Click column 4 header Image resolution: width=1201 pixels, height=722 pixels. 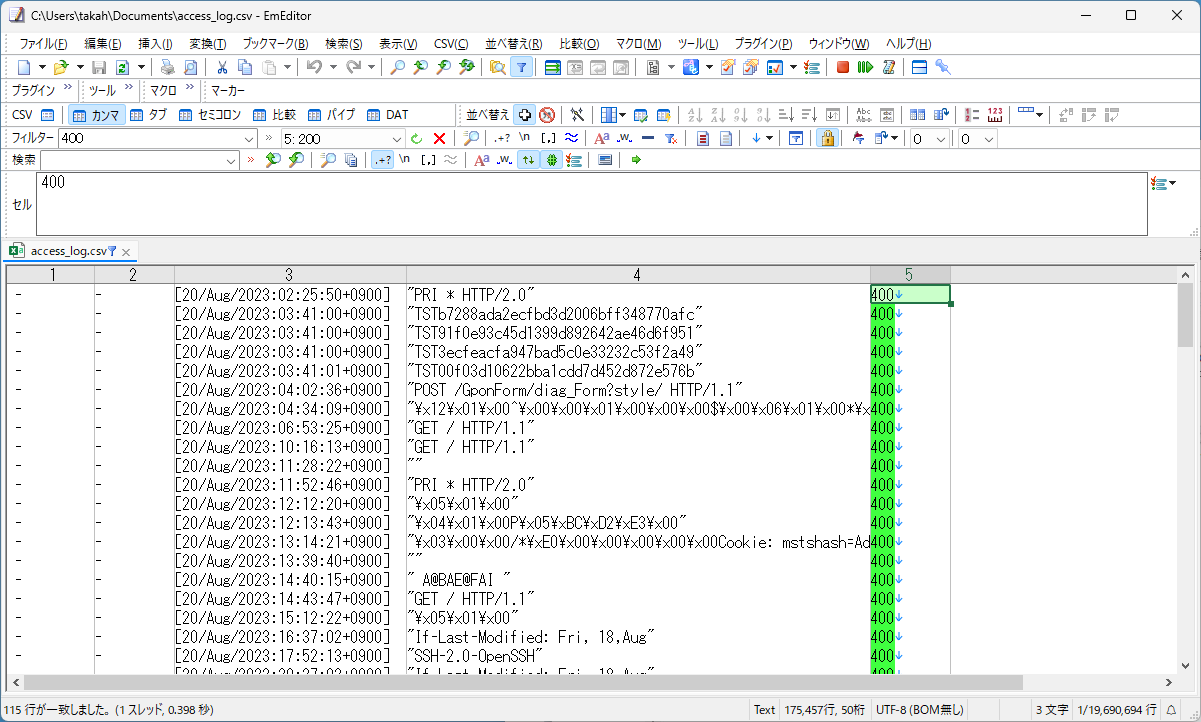tap(637, 275)
